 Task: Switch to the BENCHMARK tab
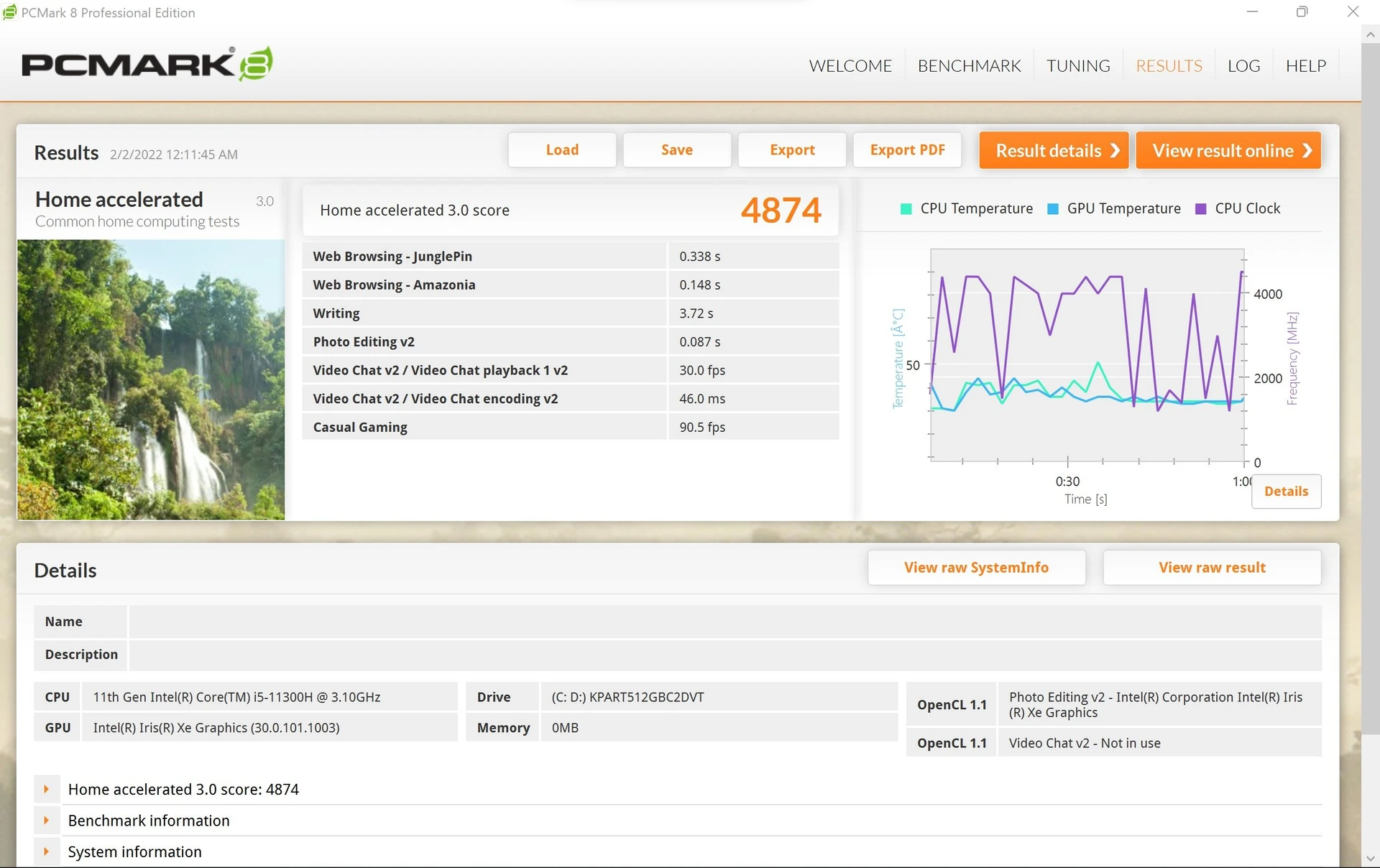tap(969, 65)
